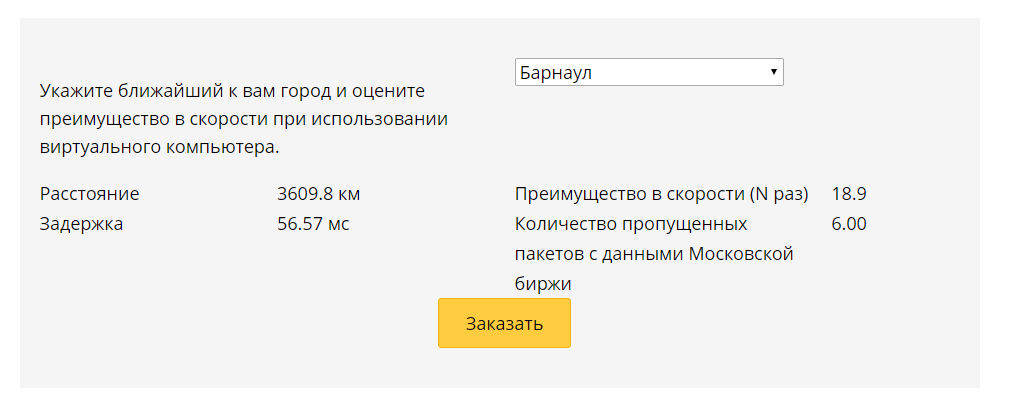Image resolution: width=1009 pixels, height=412 pixels.
Task: Click the 18.9 speed advantage value
Action: click(849, 194)
